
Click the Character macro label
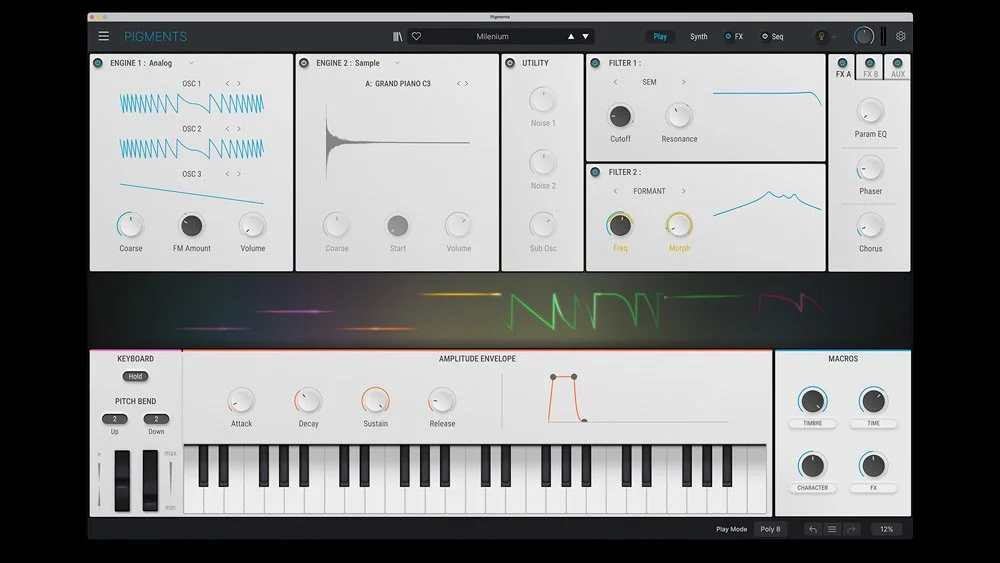(812, 488)
